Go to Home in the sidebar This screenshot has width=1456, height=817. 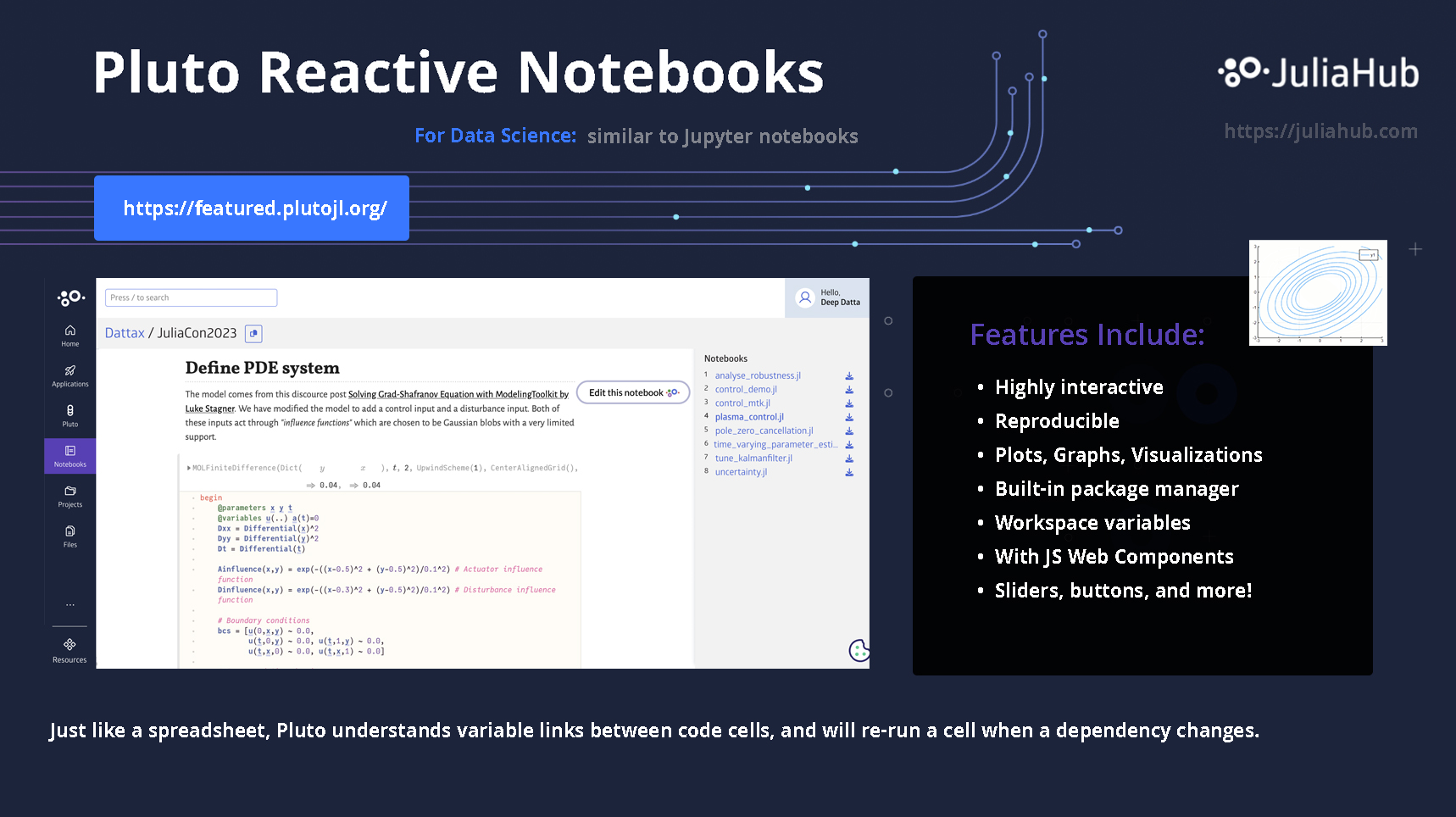point(70,336)
